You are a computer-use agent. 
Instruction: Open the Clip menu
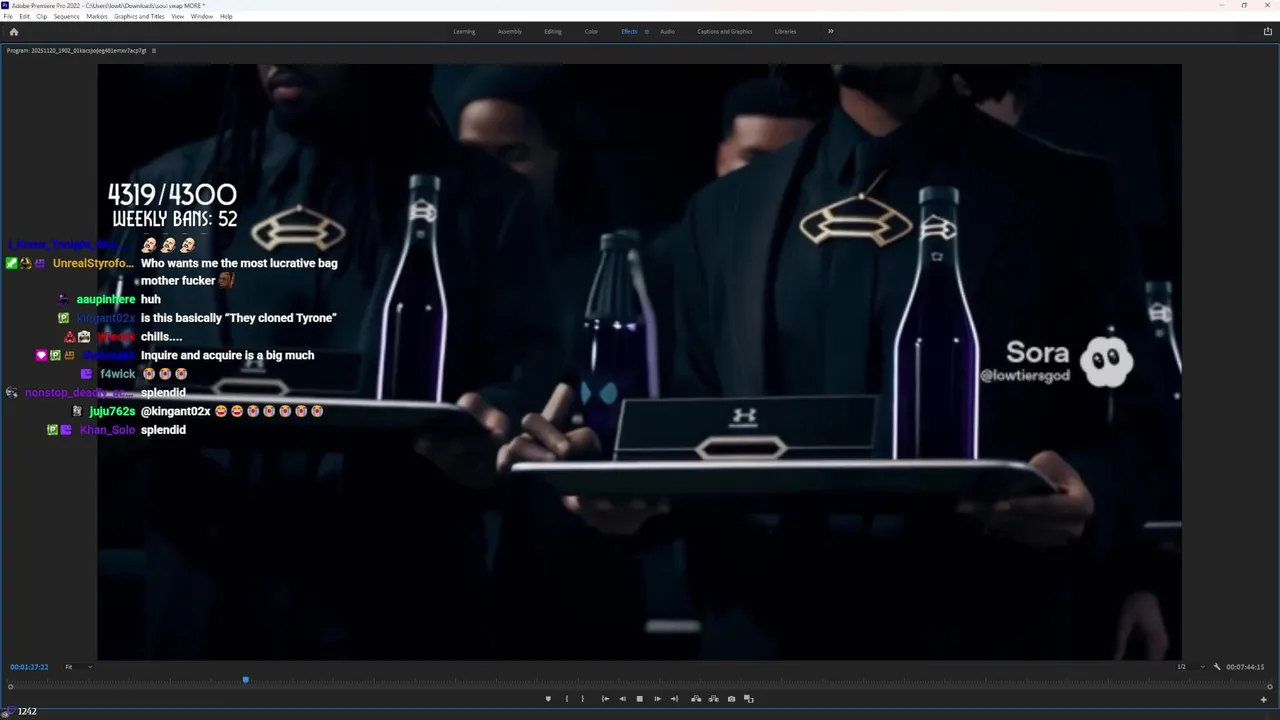(x=41, y=16)
